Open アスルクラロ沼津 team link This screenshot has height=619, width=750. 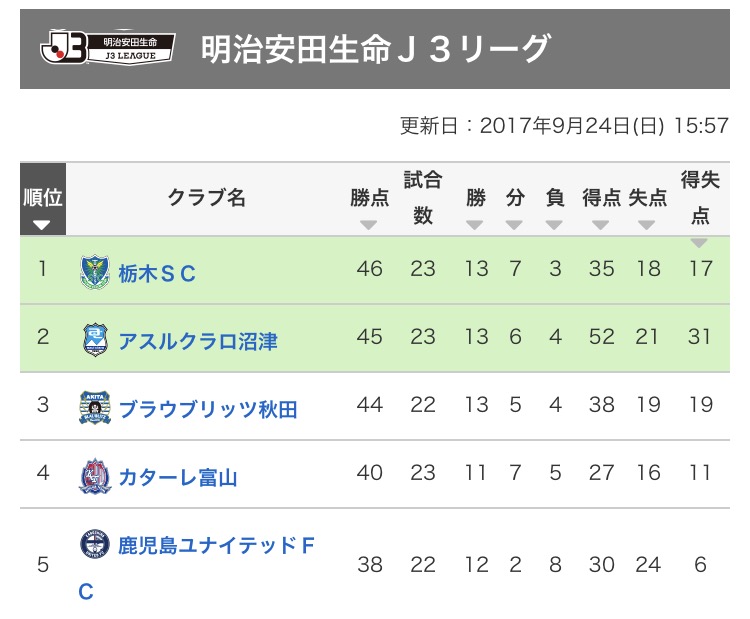coord(198,341)
